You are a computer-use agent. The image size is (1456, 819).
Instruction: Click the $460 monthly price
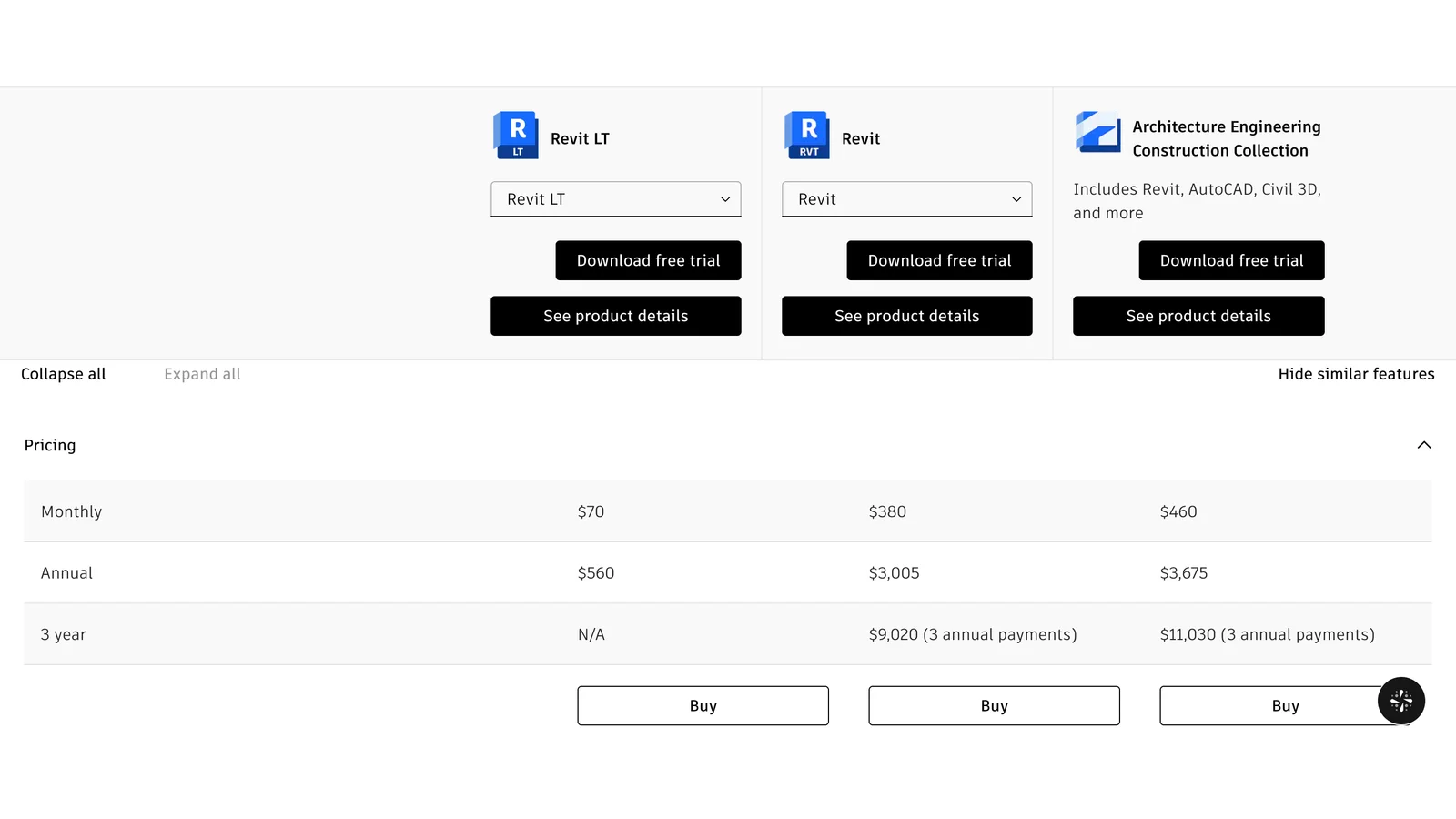click(x=1178, y=511)
